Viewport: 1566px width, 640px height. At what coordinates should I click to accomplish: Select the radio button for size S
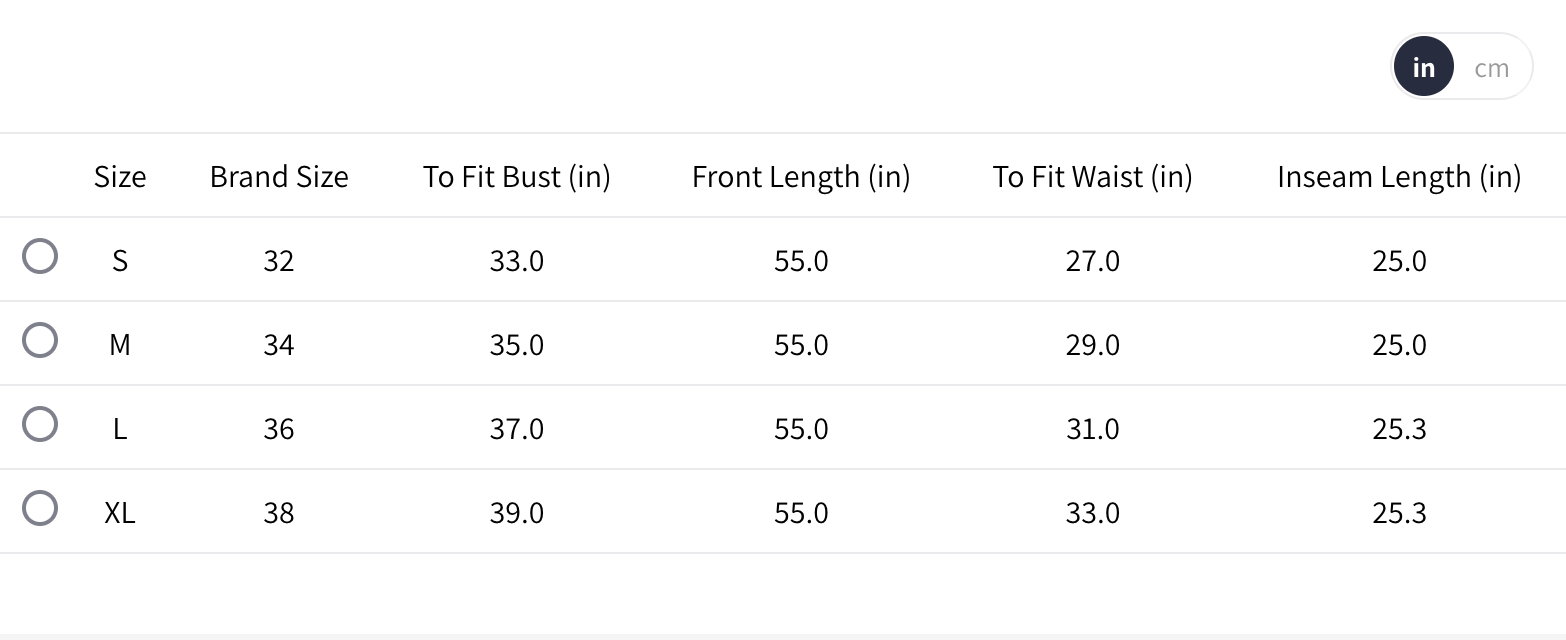tap(40, 256)
